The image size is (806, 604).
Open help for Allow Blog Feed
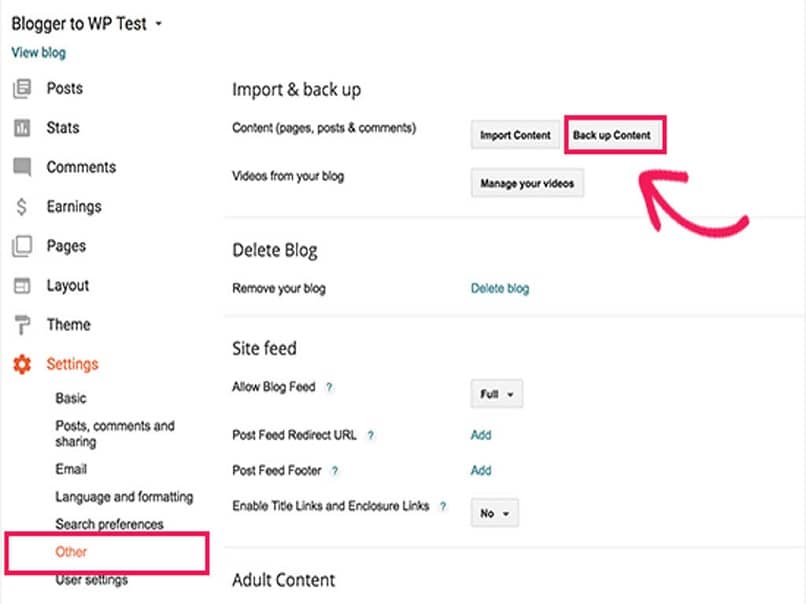329,387
